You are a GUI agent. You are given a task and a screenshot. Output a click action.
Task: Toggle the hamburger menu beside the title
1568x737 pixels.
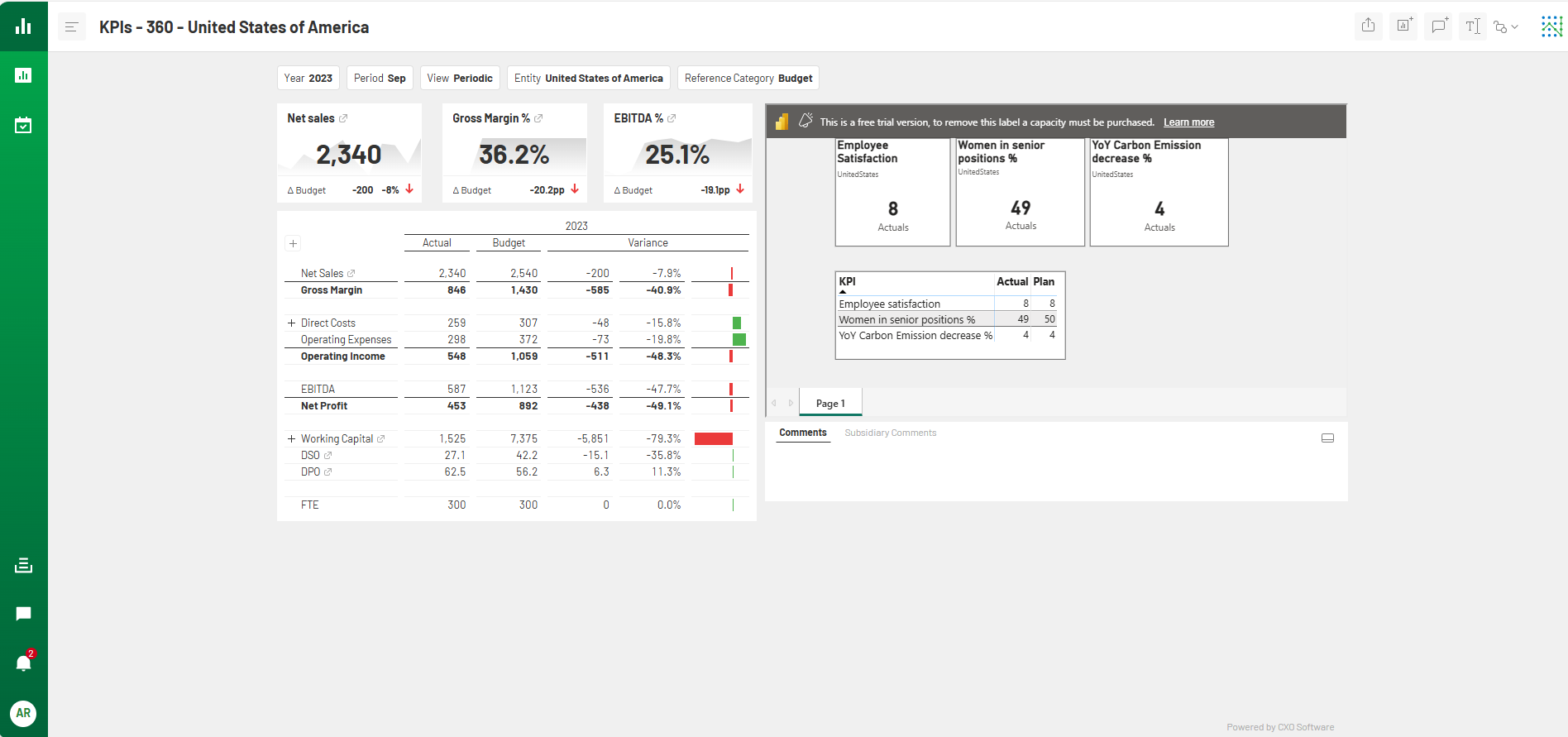click(x=71, y=27)
